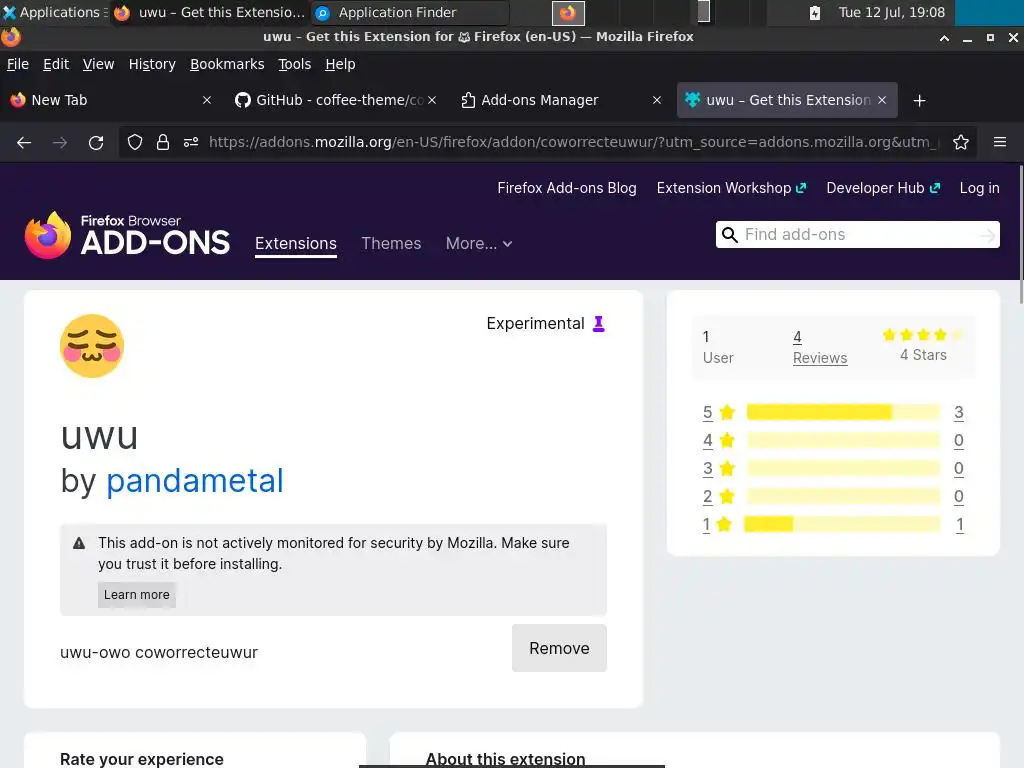Image resolution: width=1024 pixels, height=768 pixels.
Task: Switch to the Add-ons Manager tab
Action: 559,100
